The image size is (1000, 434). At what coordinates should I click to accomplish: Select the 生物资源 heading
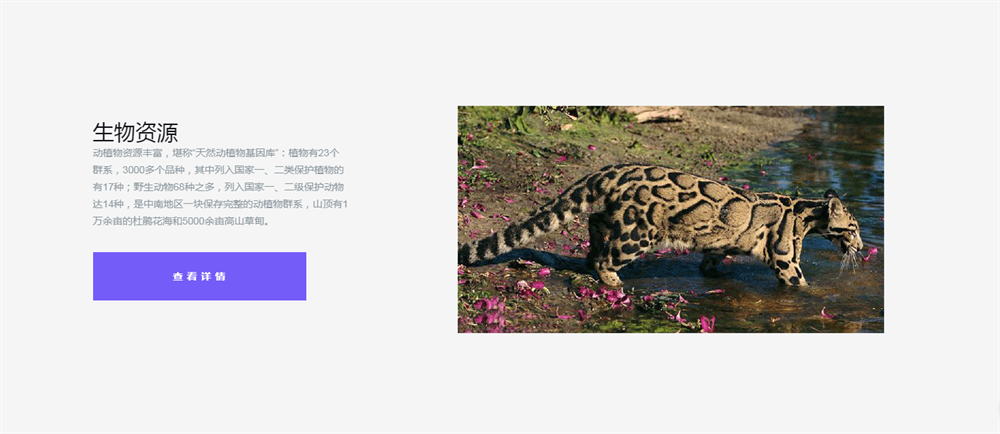(x=135, y=133)
